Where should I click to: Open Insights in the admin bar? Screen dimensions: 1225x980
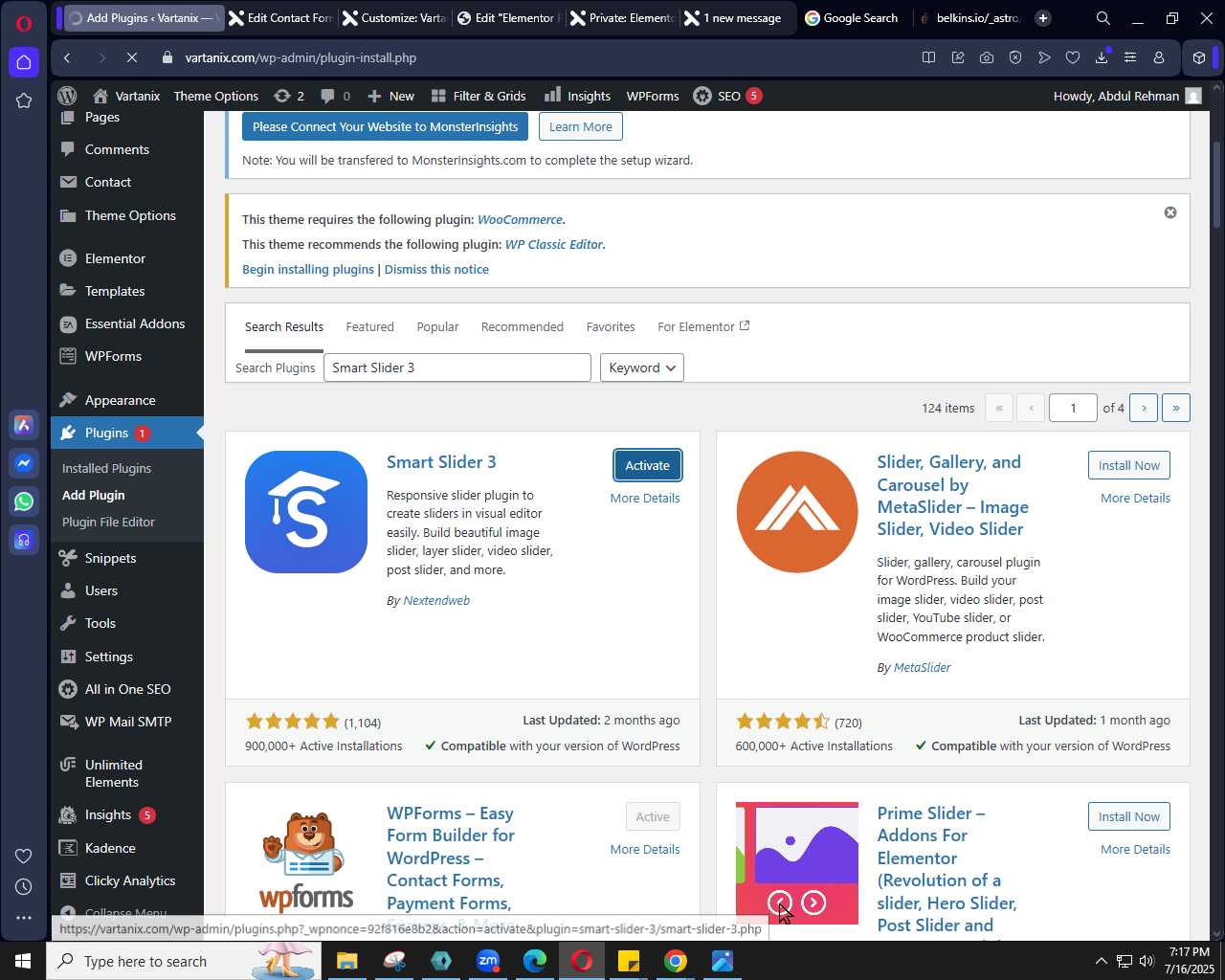[x=577, y=96]
